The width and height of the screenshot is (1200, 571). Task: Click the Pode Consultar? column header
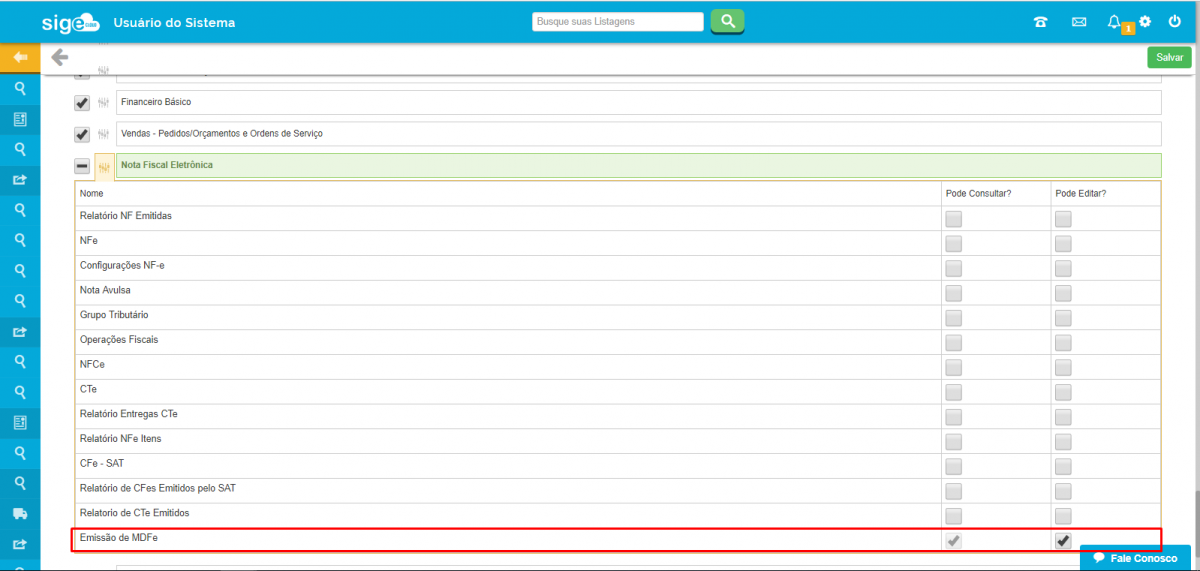[x=978, y=193]
